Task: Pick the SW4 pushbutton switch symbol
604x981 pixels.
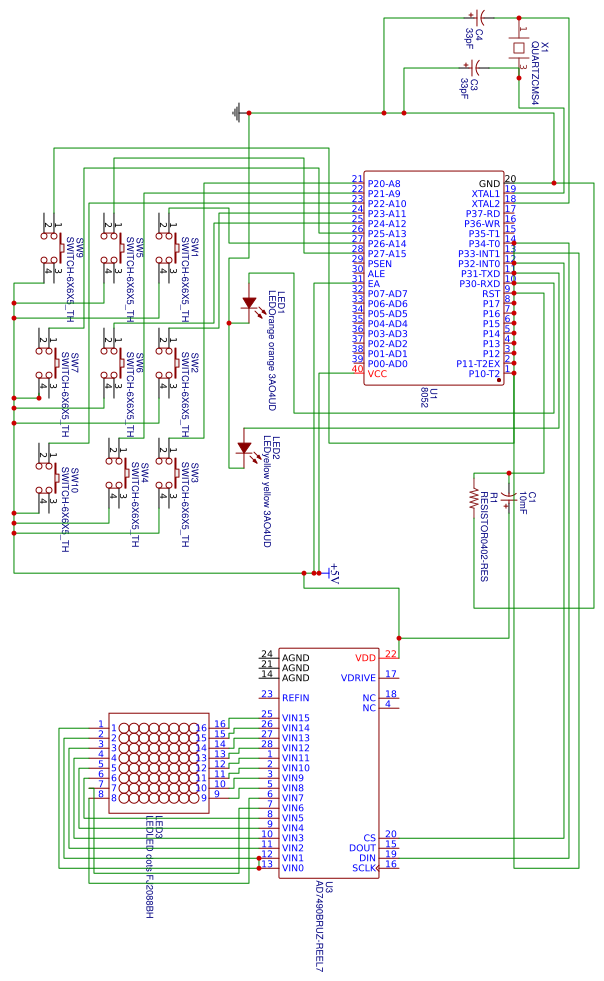Action: [x=117, y=474]
